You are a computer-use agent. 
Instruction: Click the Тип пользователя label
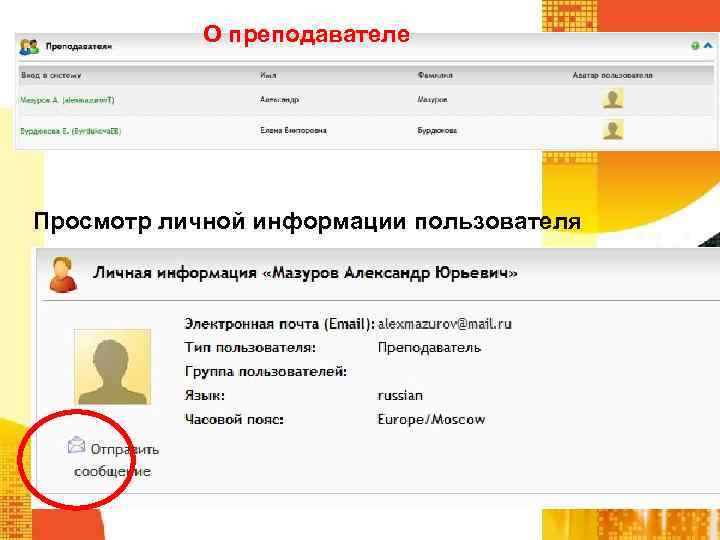pyautogui.click(x=250, y=348)
